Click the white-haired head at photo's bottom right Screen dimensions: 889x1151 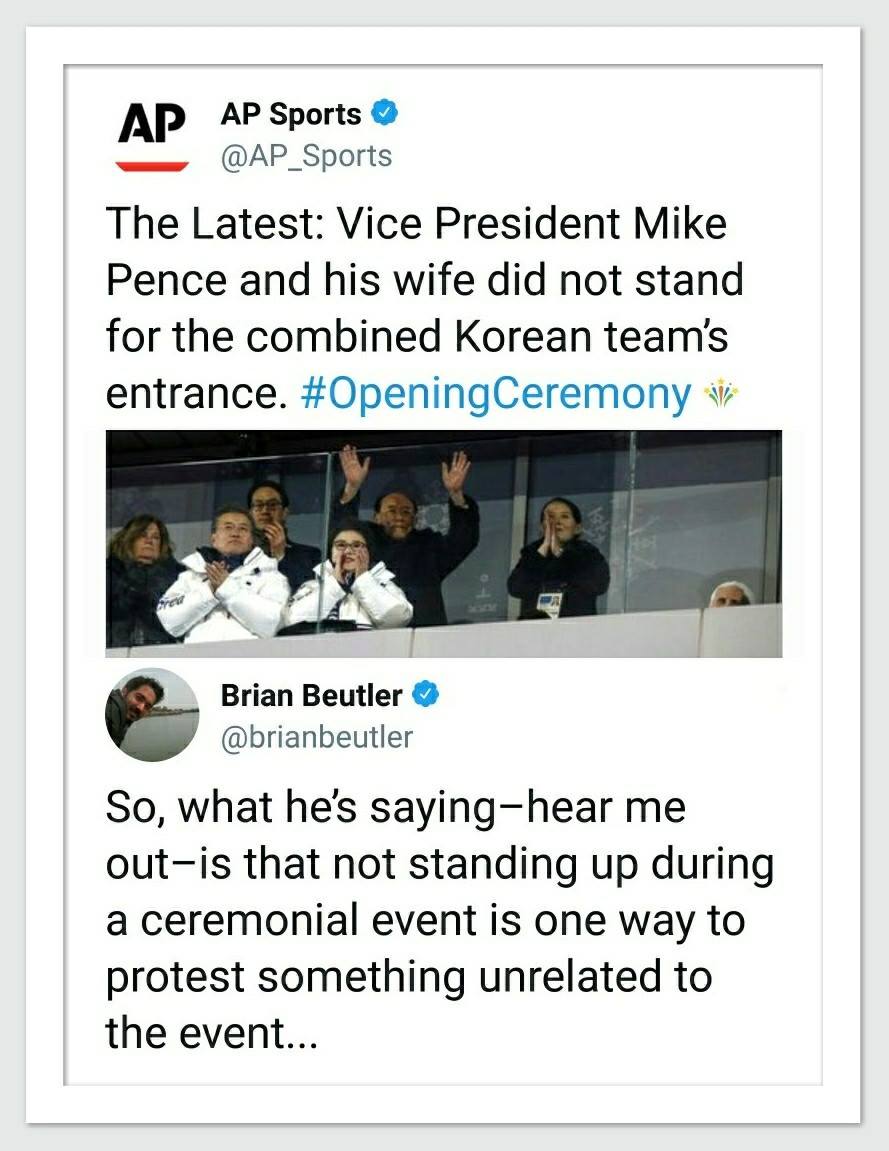pyautogui.click(x=730, y=594)
